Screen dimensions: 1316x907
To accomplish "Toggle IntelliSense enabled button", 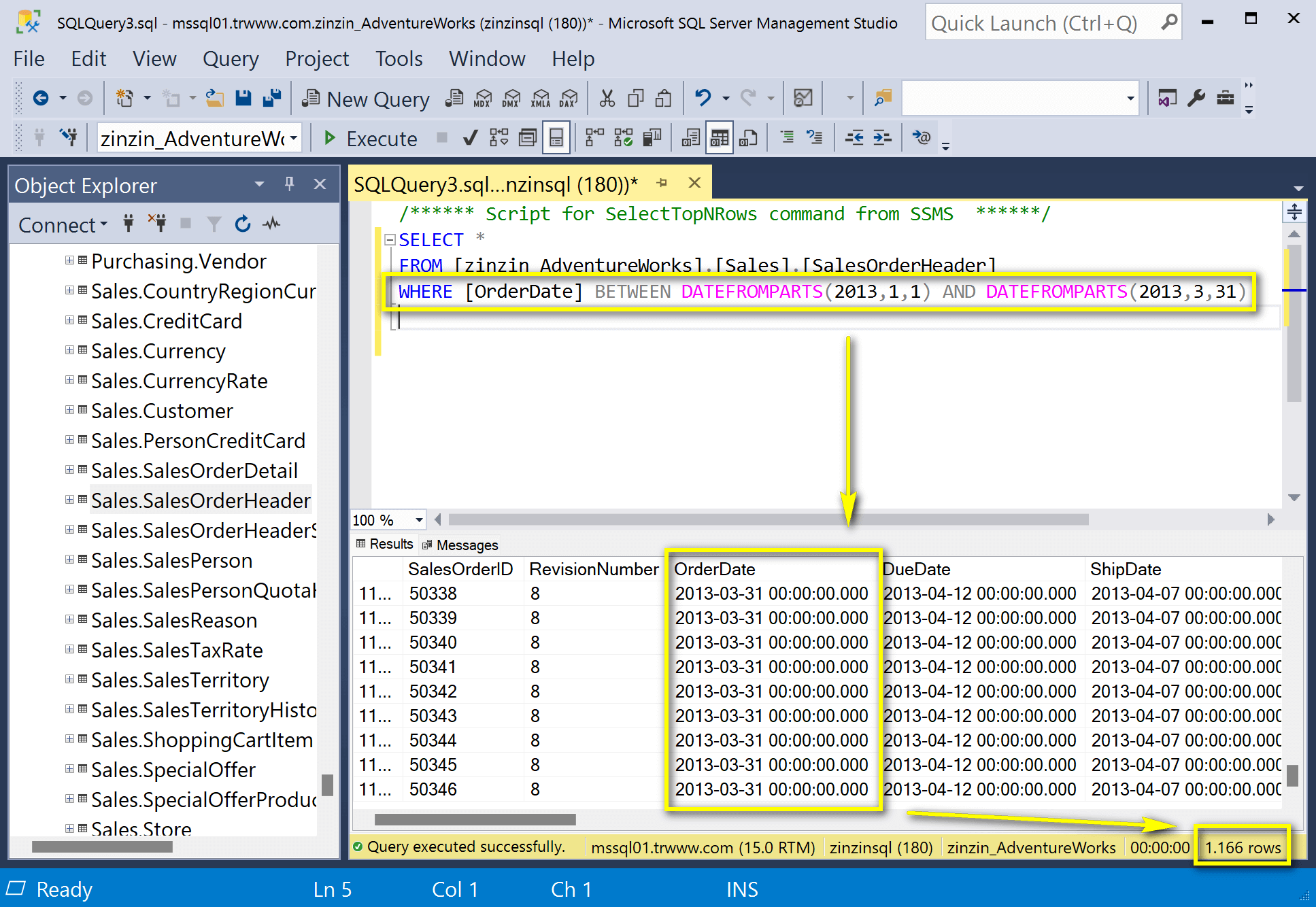I will tap(556, 138).
